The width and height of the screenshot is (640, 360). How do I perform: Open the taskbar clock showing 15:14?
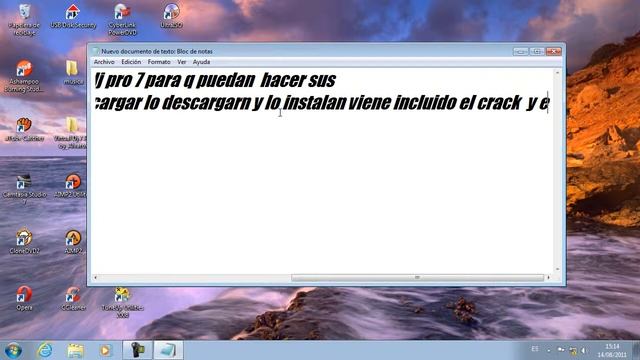[612, 351]
